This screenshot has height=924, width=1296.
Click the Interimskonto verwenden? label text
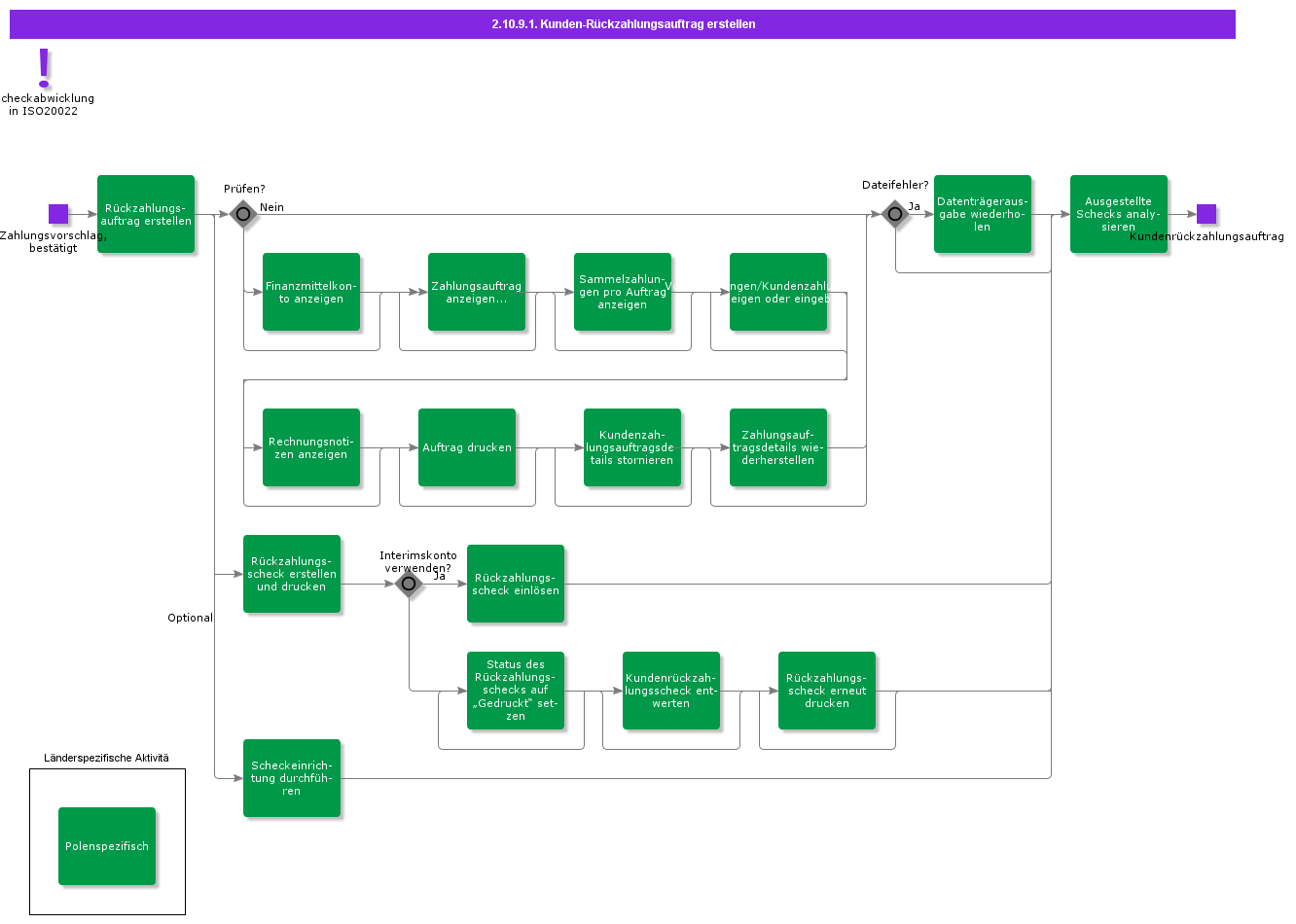point(418,561)
